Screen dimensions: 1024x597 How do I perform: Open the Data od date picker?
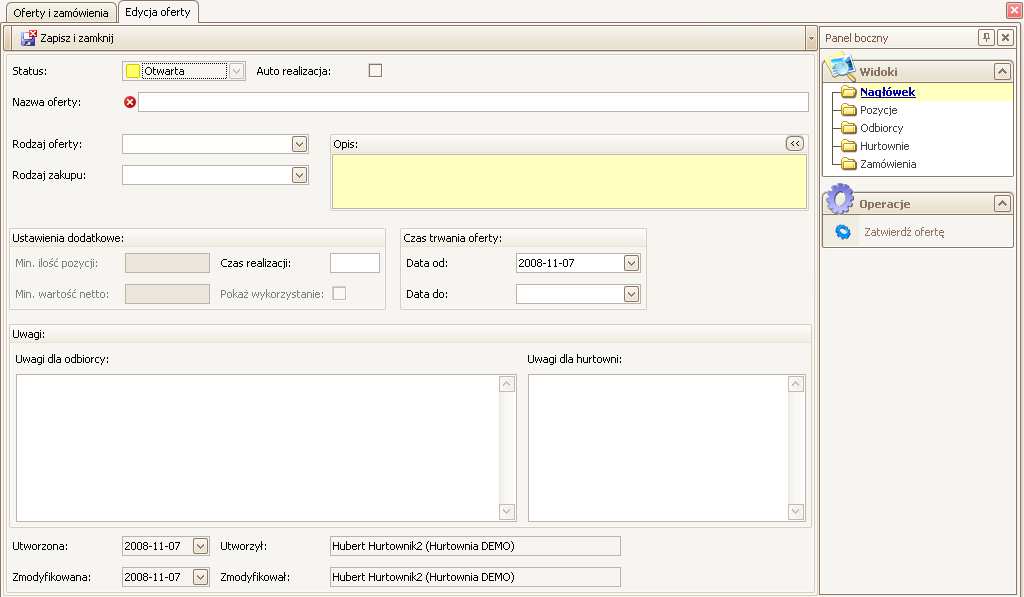632,263
